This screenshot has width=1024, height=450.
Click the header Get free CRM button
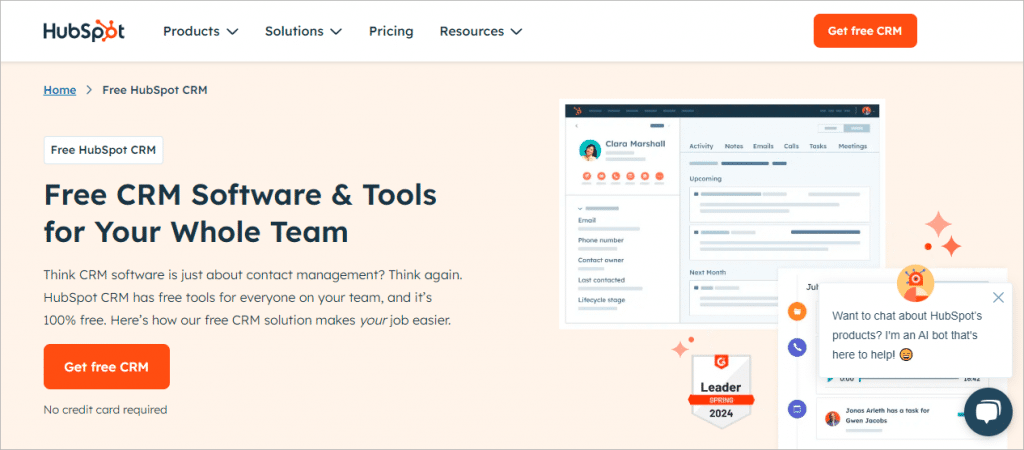(x=865, y=31)
